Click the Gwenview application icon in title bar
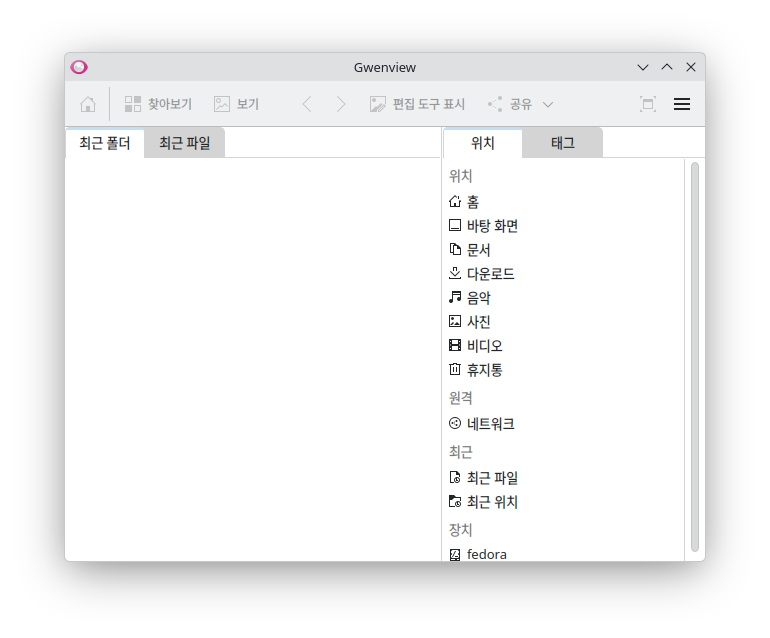Screen dimensions: 770x638 point(79,67)
